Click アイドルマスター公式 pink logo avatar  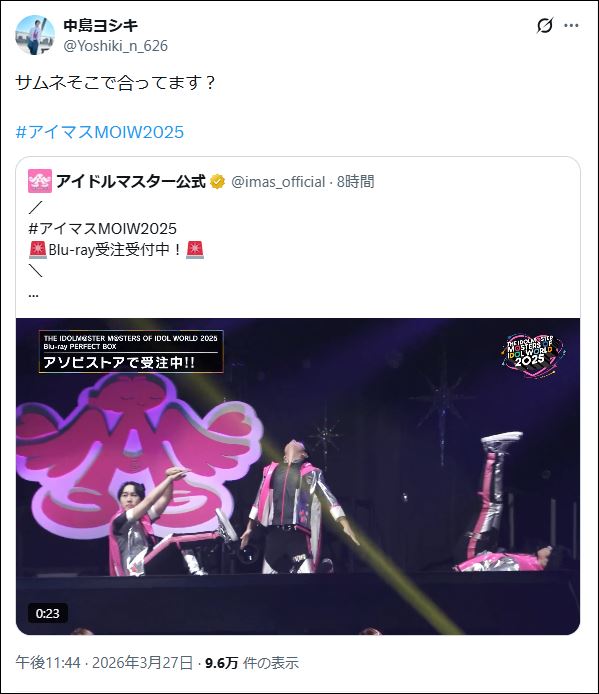point(40,181)
